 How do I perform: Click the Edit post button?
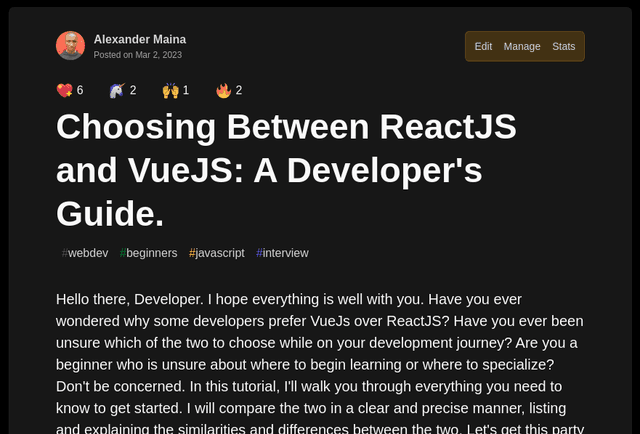pyautogui.click(x=483, y=47)
